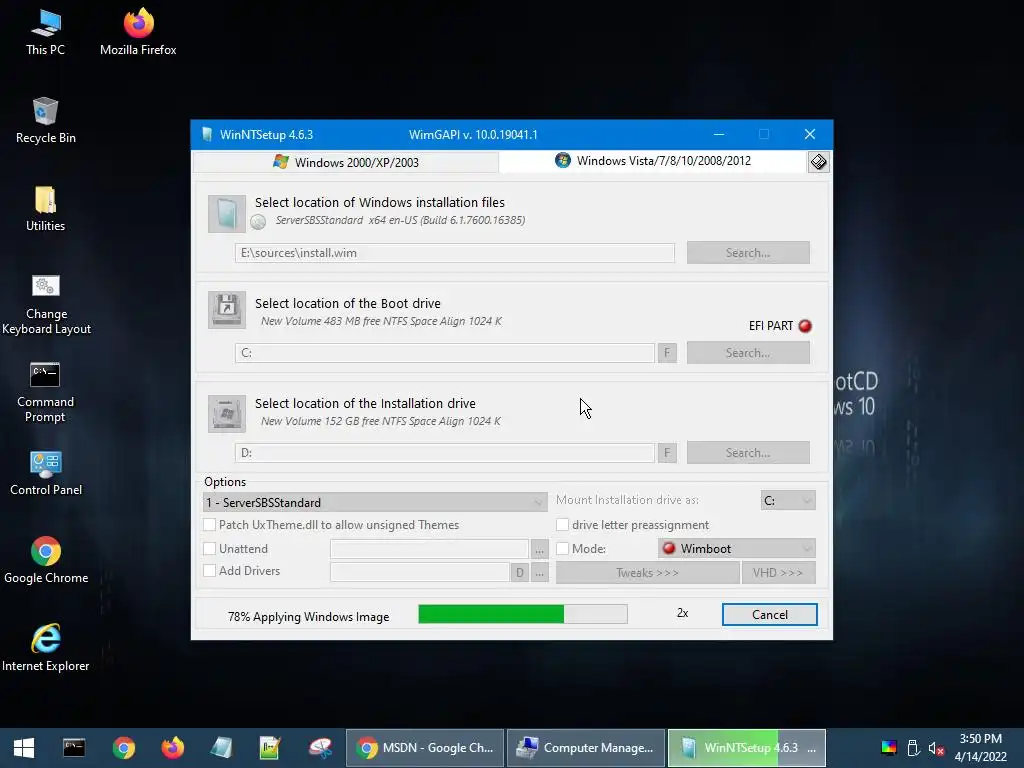Activate WinNTSetup 4.6.3 taskbar button
This screenshot has height=768, width=1024.
pyautogui.click(x=747, y=748)
